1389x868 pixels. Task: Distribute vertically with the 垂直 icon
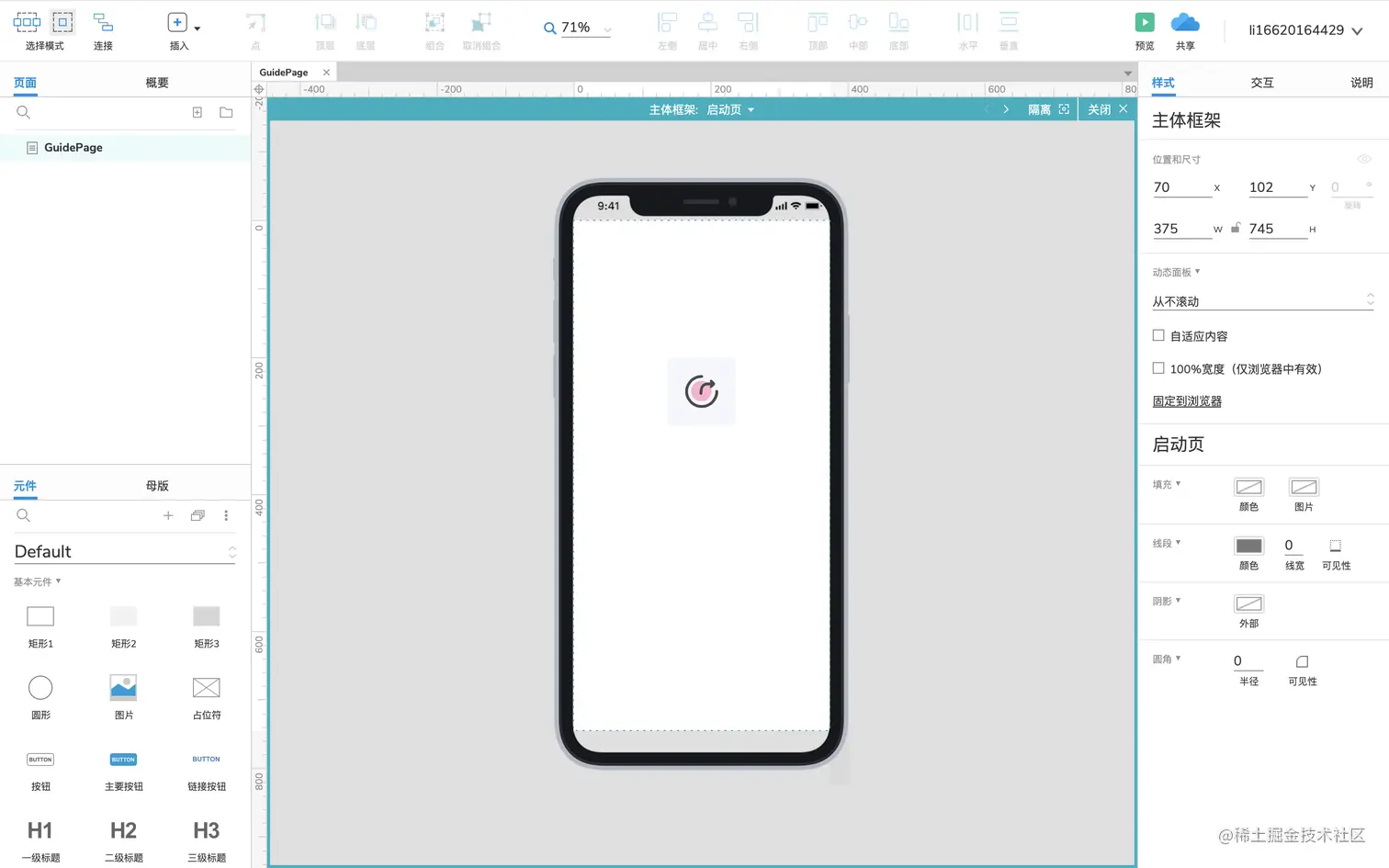1009,22
